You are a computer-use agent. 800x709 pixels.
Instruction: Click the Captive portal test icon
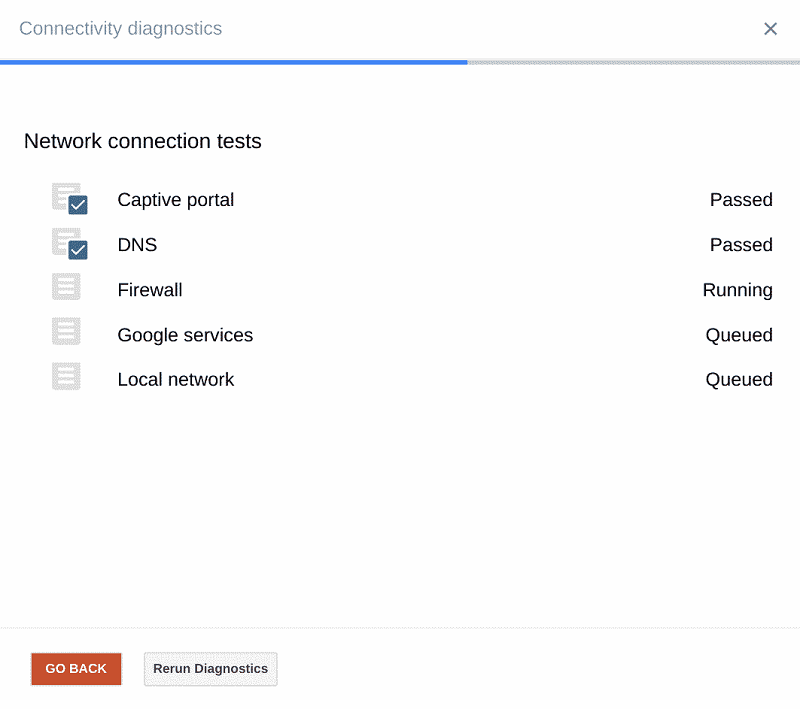point(69,199)
